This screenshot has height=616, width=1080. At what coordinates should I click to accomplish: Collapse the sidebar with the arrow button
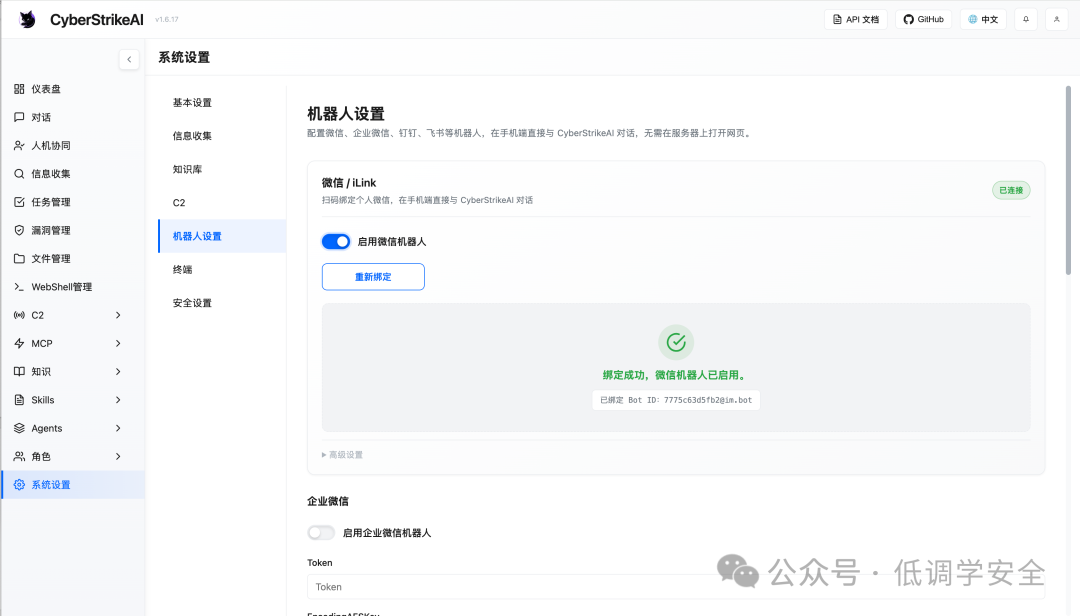pos(129,59)
